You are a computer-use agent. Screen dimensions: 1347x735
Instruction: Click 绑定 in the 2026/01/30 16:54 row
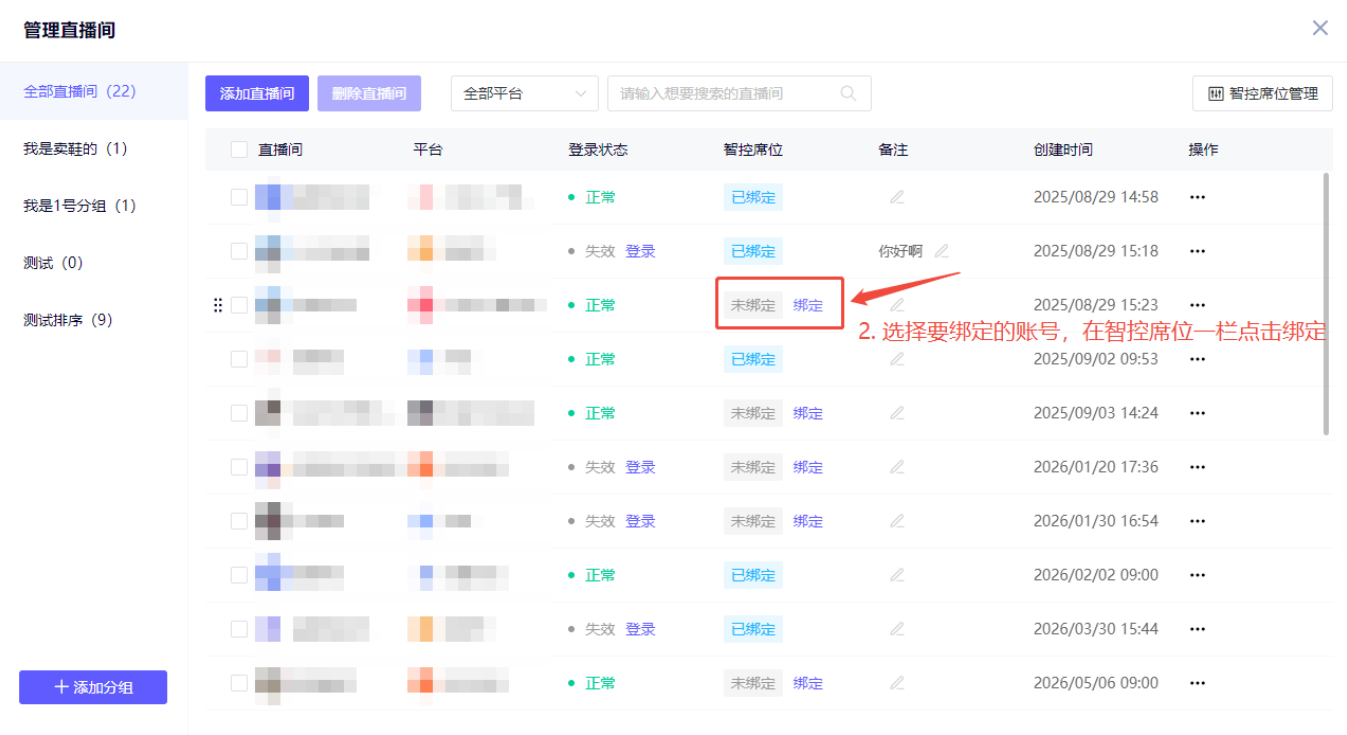coord(808,521)
